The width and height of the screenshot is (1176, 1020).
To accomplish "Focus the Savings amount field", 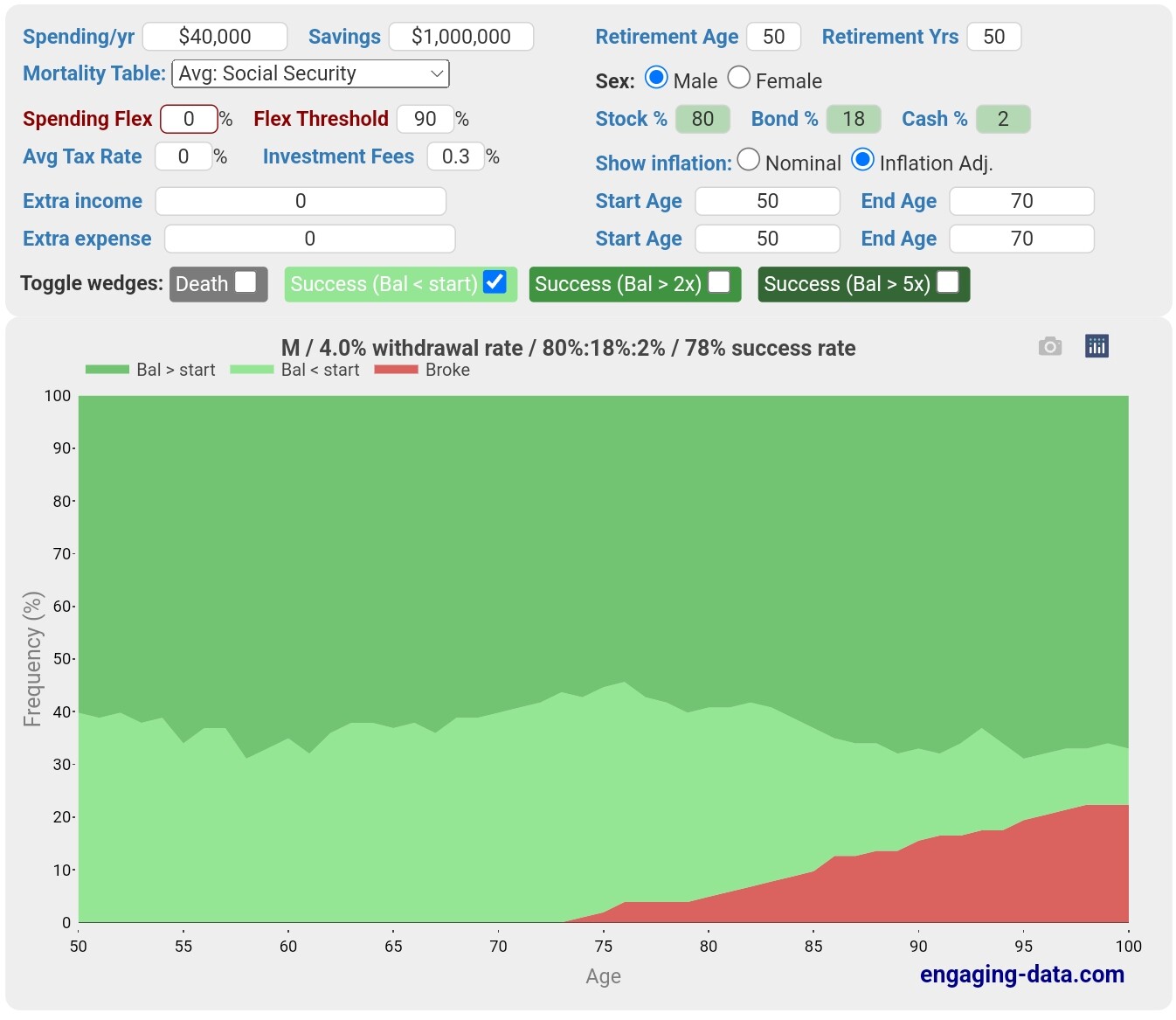I will [x=460, y=37].
